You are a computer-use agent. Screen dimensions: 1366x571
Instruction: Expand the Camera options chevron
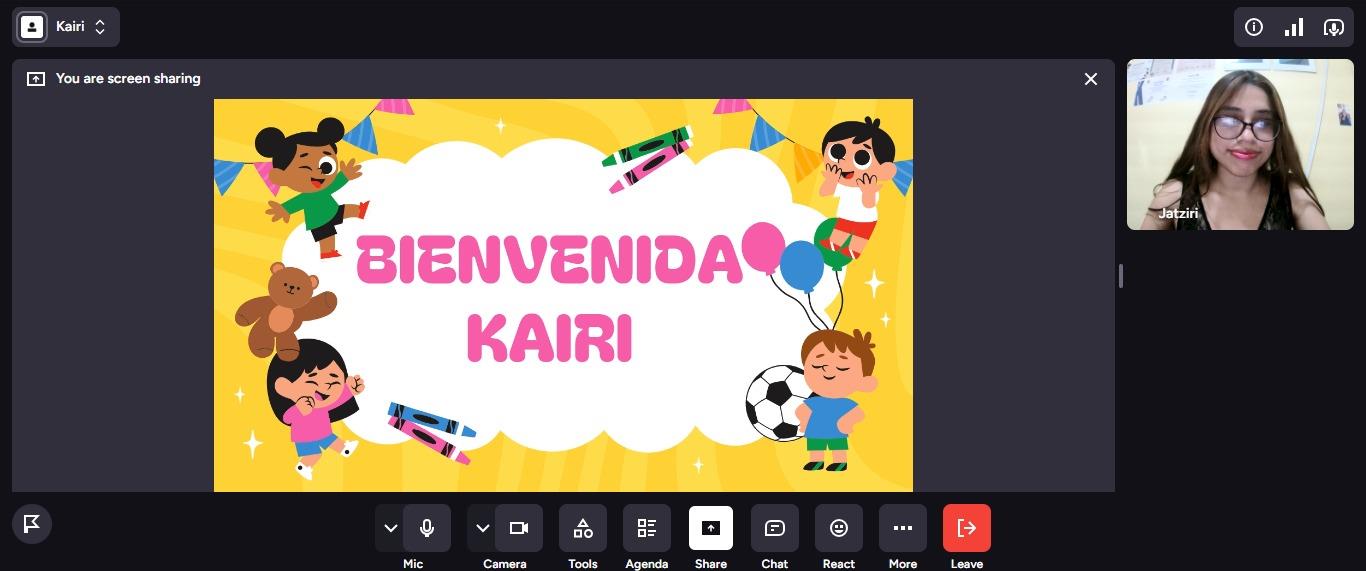click(x=482, y=528)
